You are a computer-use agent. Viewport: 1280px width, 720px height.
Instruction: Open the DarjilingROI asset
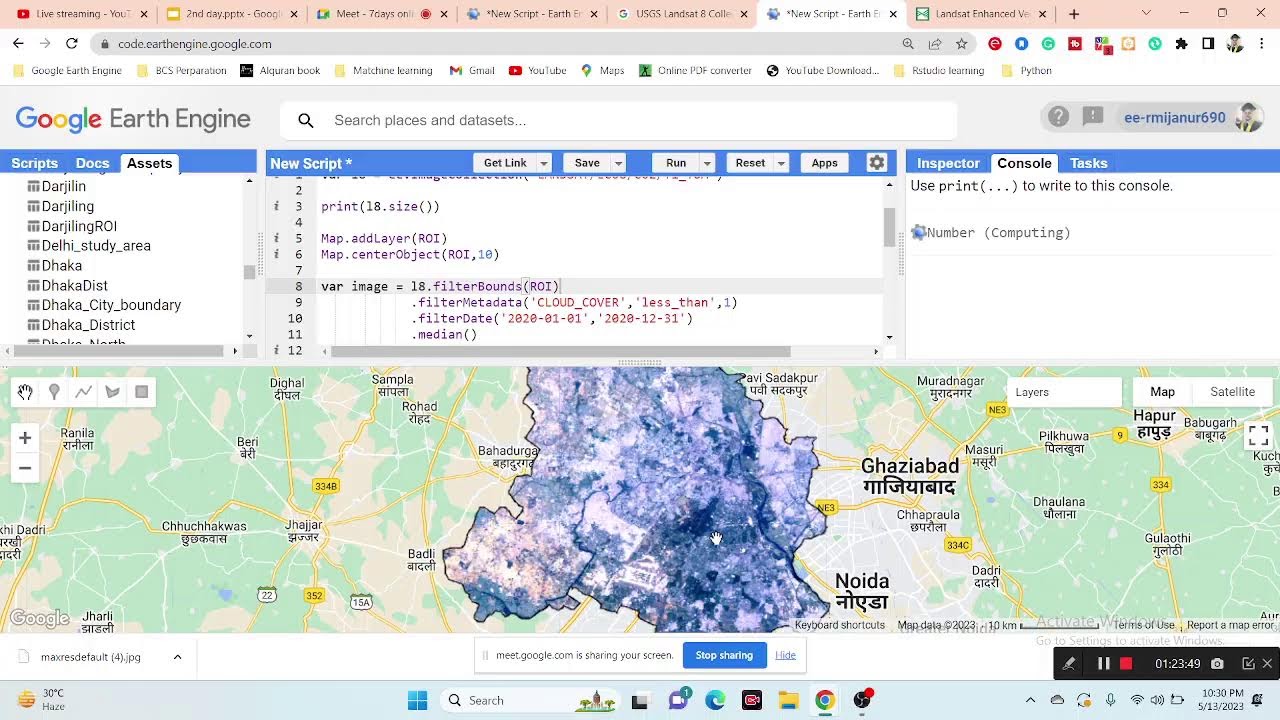pyautogui.click(x=79, y=226)
